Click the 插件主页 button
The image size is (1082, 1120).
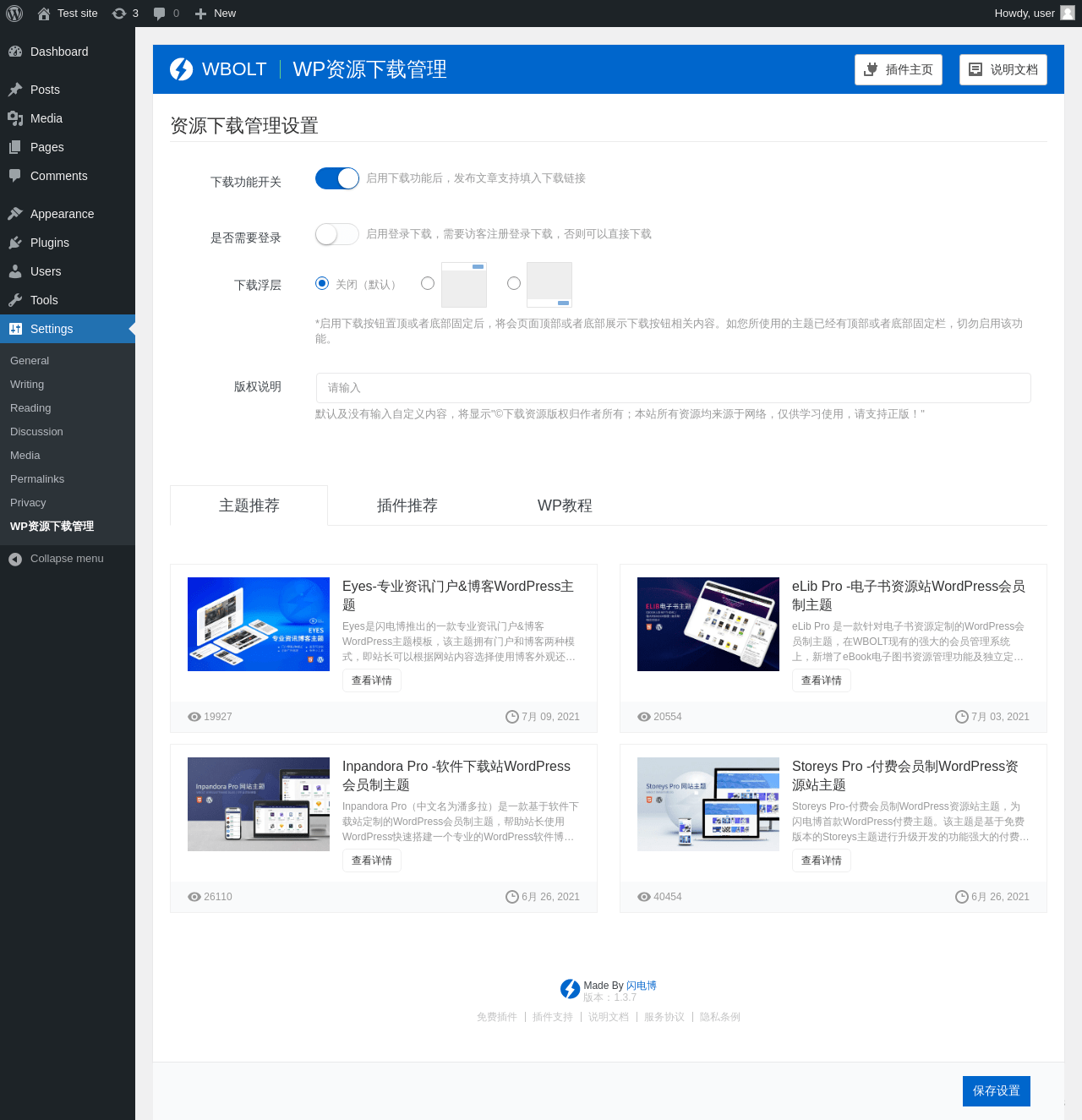pos(899,69)
